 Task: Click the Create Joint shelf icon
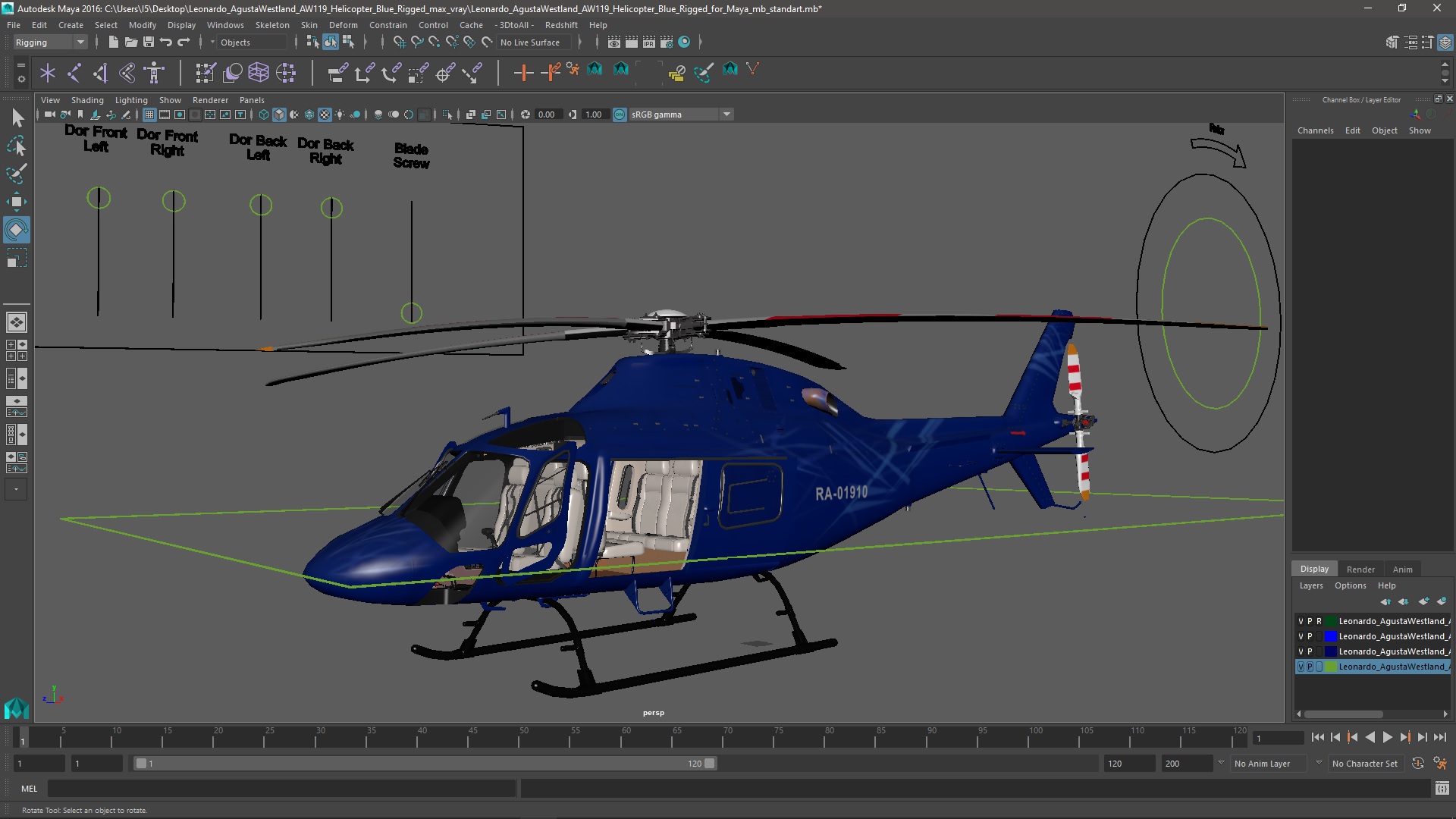coord(74,73)
